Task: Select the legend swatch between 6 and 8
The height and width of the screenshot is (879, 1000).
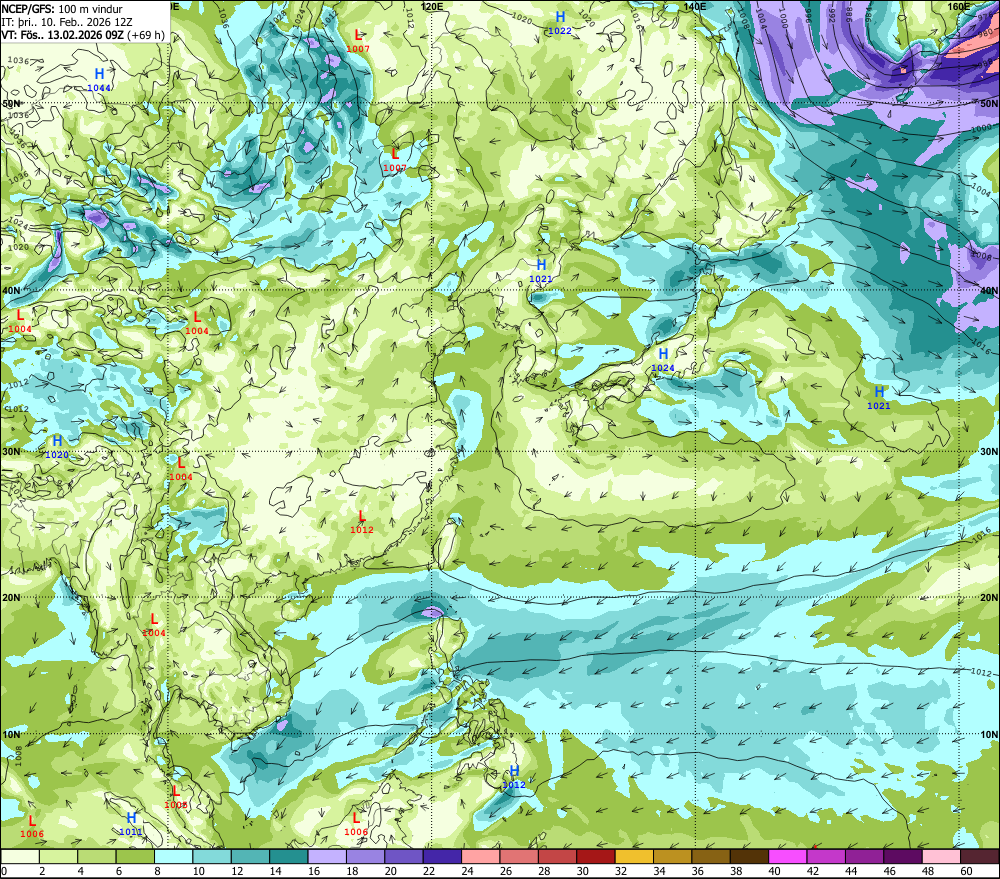Action: (135, 857)
